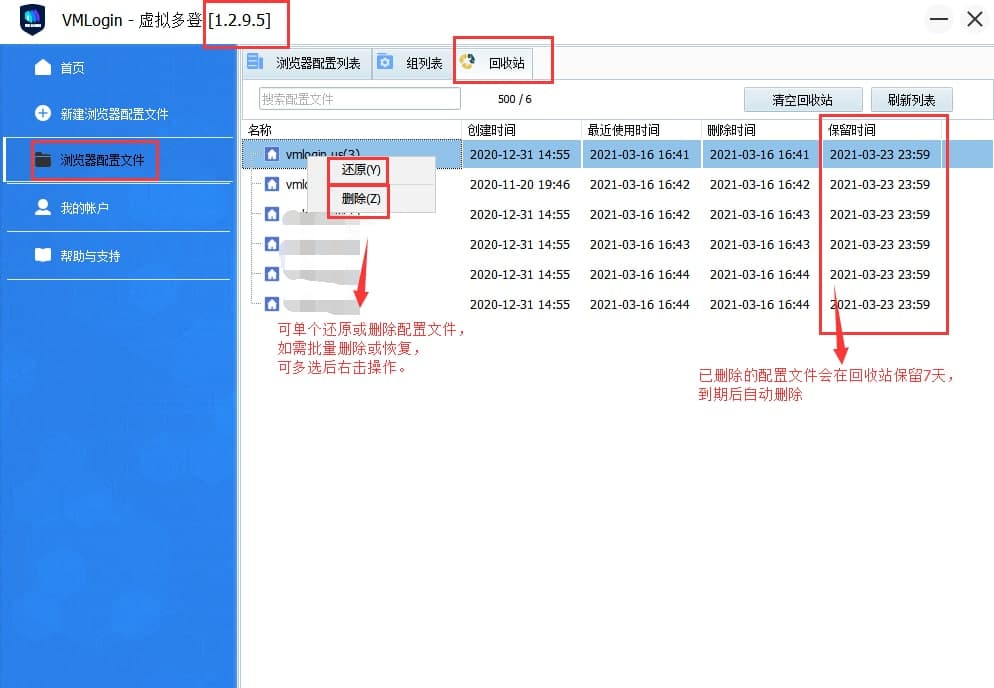This screenshot has width=994, height=688.
Task: Click the 搜索配置文件 search field
Action: click(x=360, y=99)
